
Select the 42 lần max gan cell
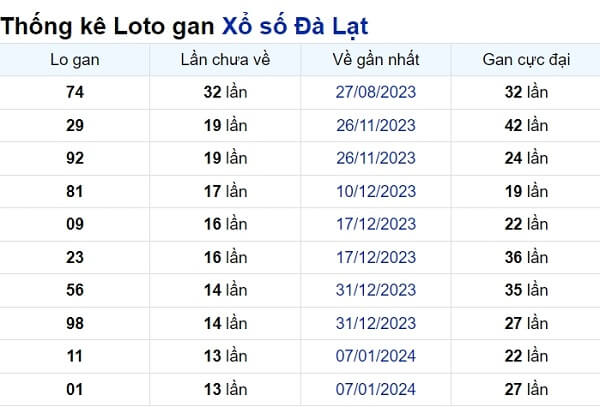point(526,125)
